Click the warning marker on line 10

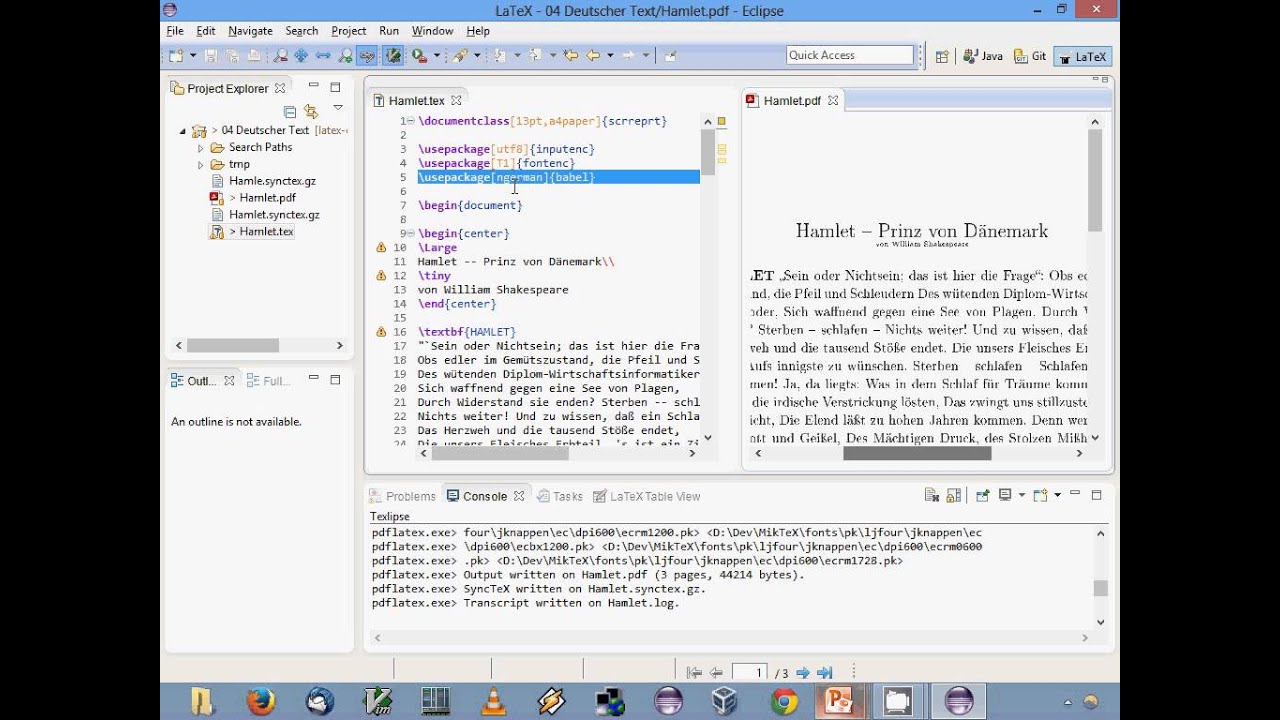point(381,247)
